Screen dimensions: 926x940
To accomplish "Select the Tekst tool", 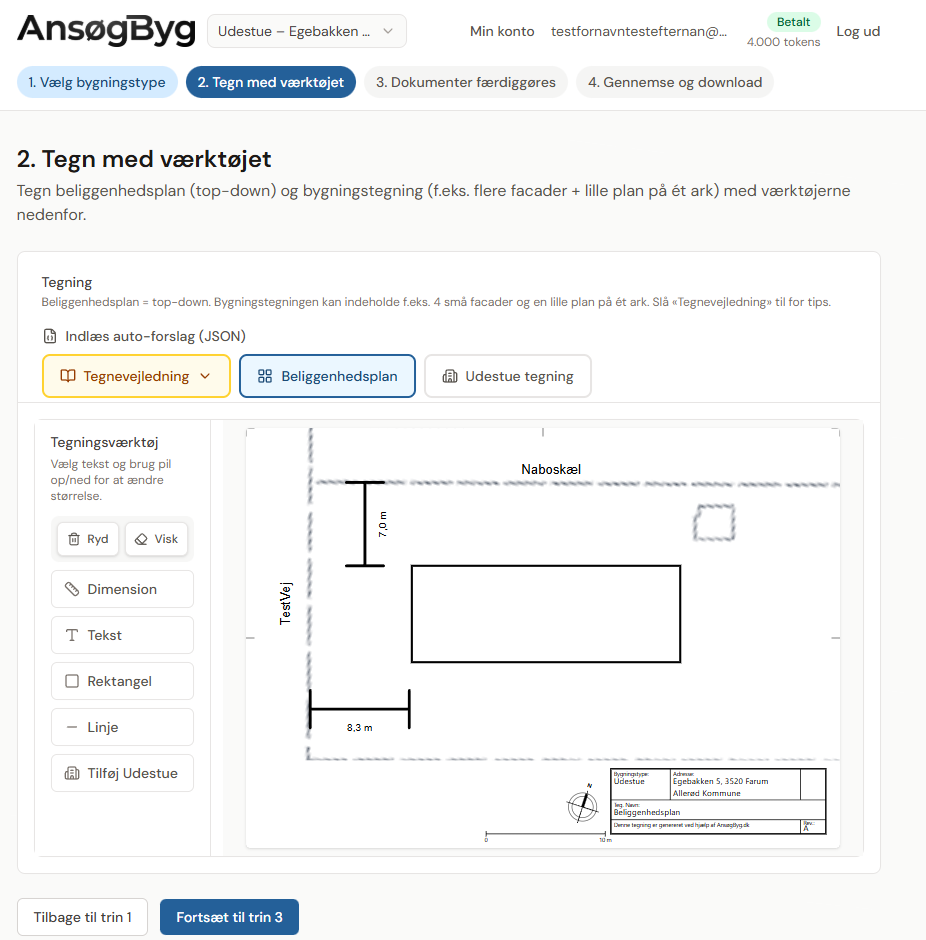I will pos(122,634).
